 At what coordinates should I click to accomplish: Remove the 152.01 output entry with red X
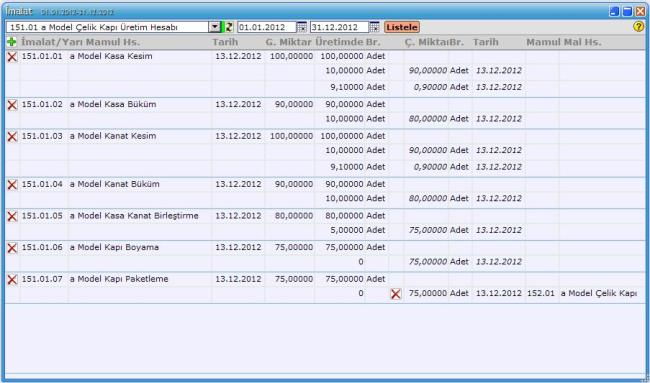[x=395, y=294]
